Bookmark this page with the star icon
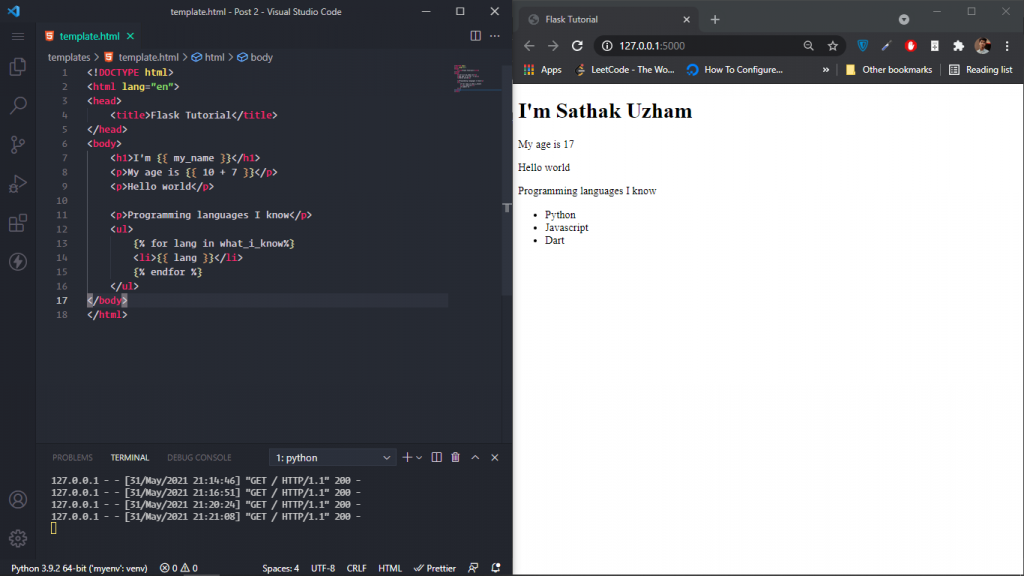The image size is (1024, 576). (x=833, y=46)
